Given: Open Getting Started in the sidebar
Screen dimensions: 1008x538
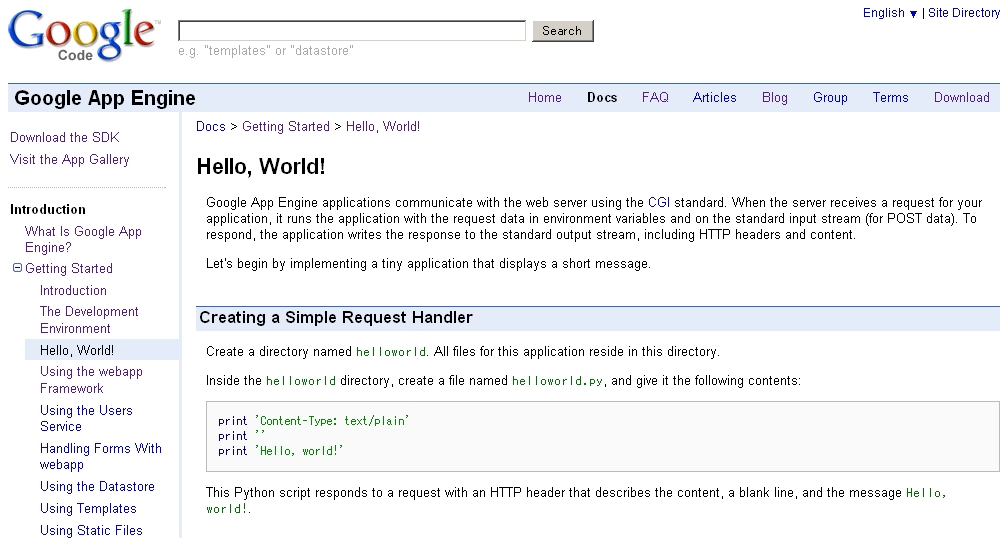Looking at the screenshot, I should point(69,269).
